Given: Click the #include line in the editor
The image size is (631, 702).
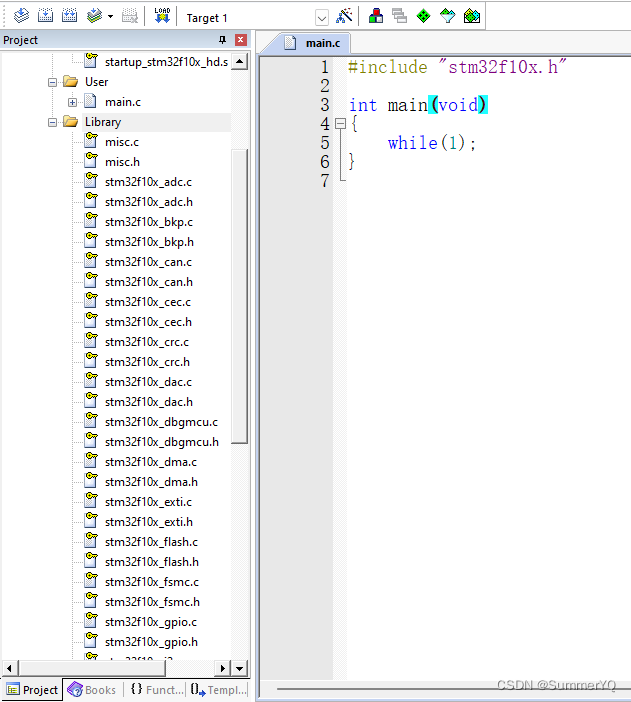Looking at the screenshot, I should [x=457, y=67].
